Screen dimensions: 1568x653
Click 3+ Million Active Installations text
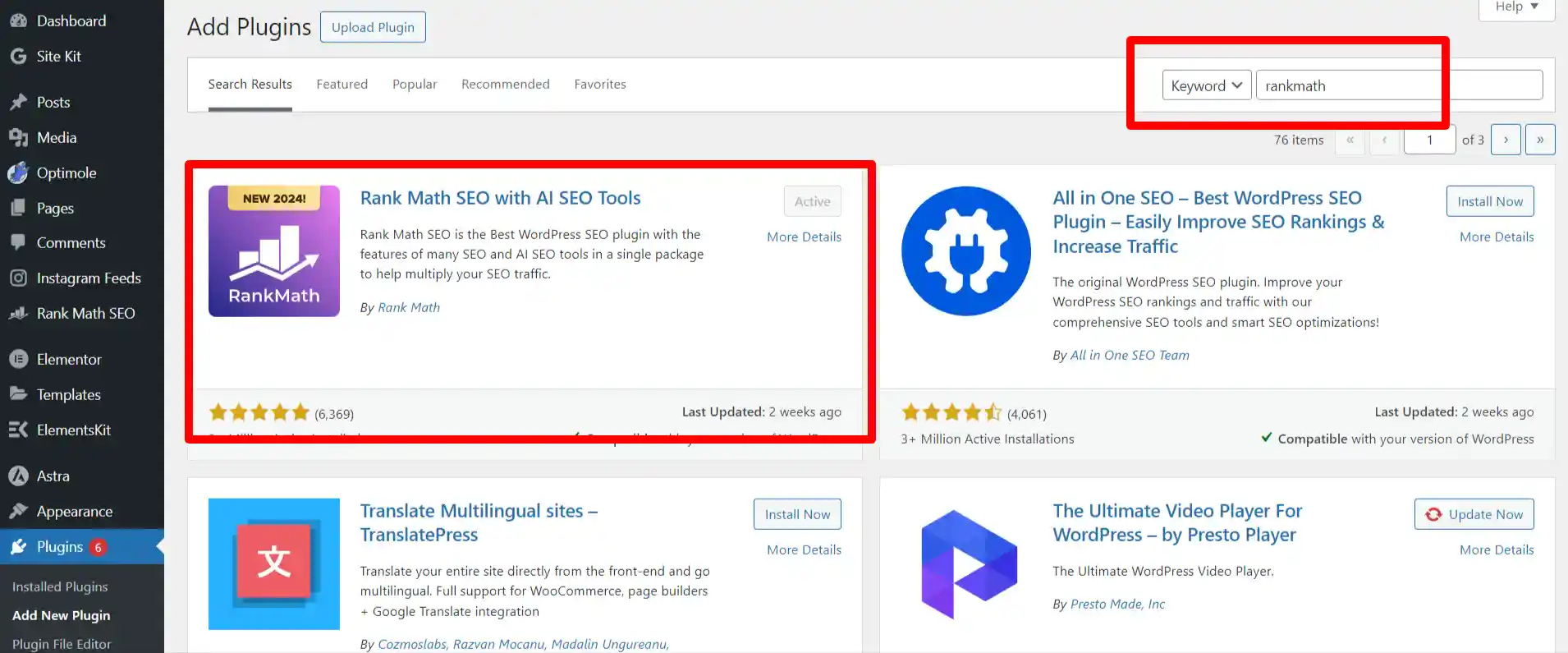tap(988, 439)
